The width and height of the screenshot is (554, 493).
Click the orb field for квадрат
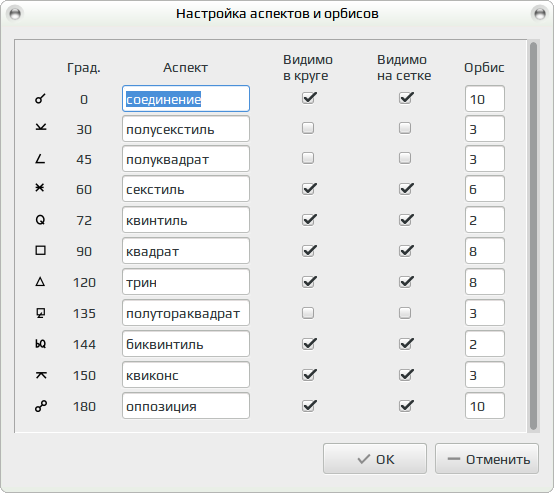(485, 251)
